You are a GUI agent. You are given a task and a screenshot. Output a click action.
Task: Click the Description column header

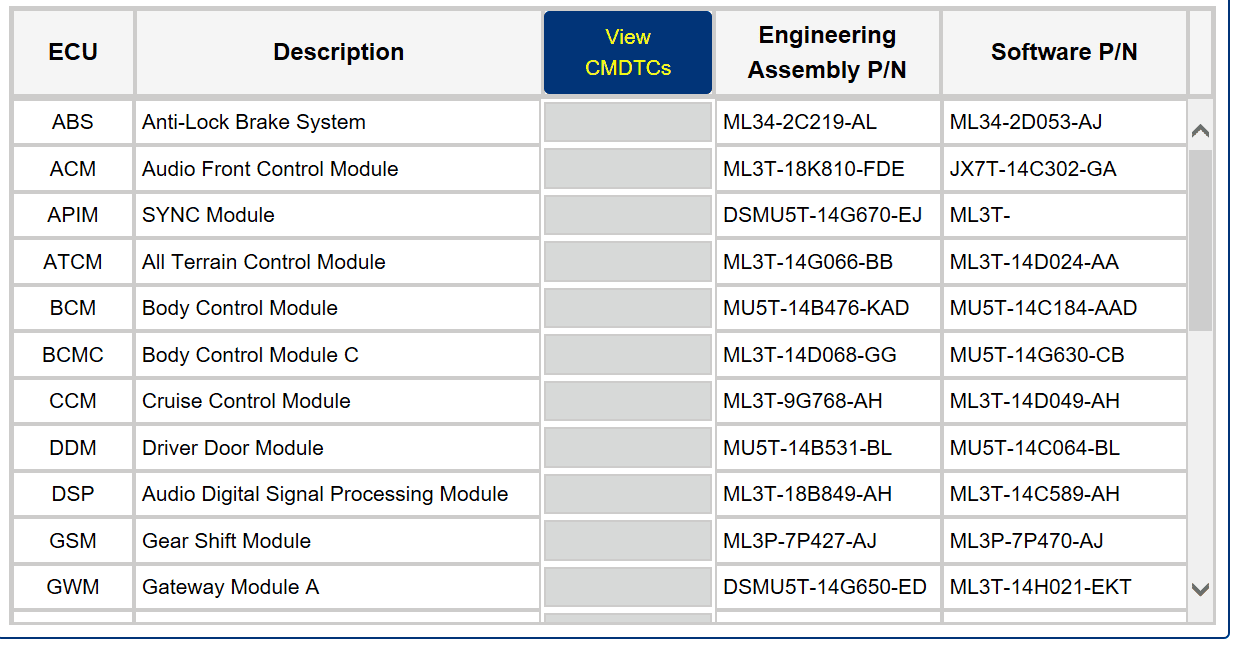[338, 53]
